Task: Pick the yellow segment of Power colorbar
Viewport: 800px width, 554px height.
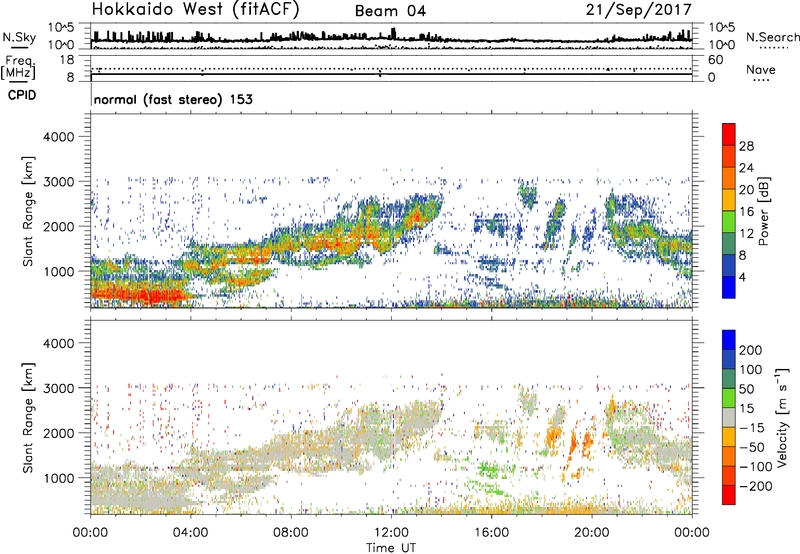Action: tap(729, 200)
